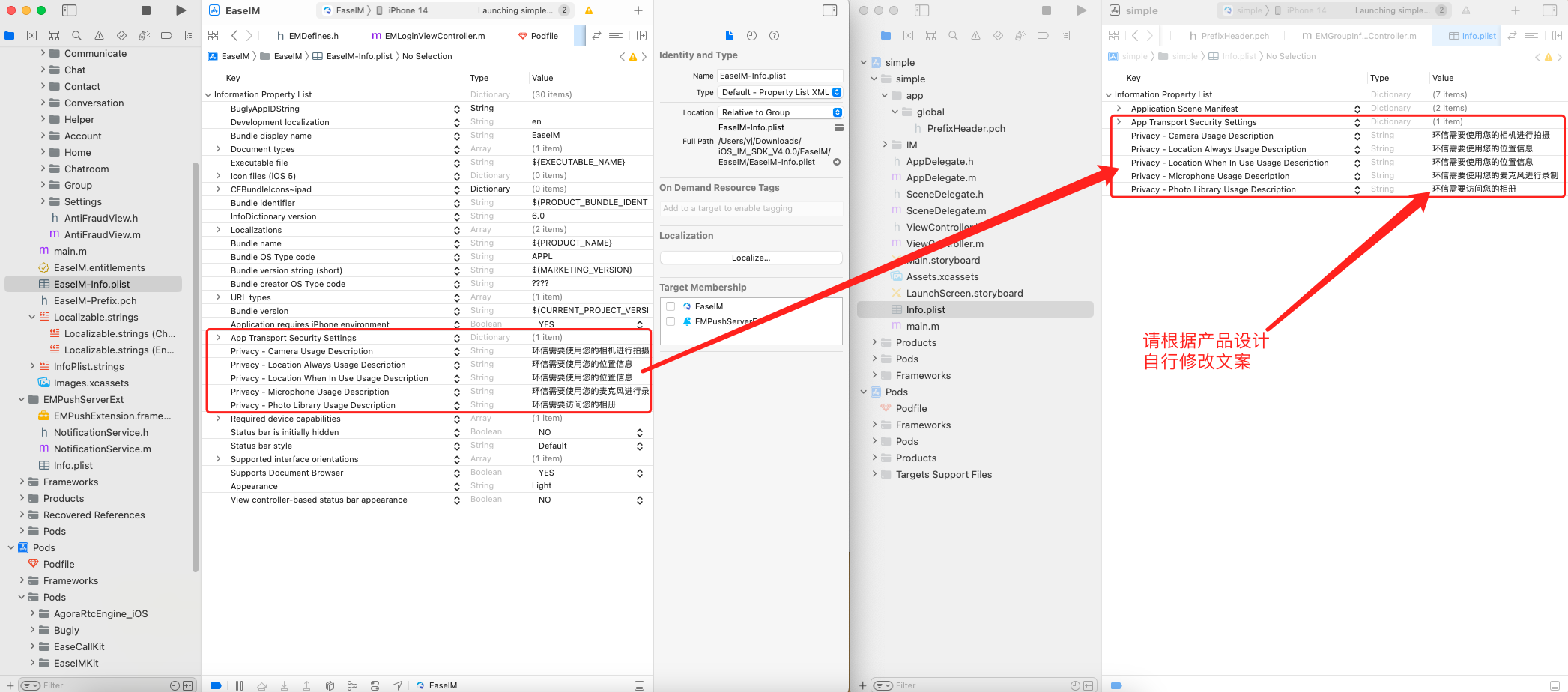The height and width of the screenshot is (692, 1568).
Task: Show the History inspector clock in EaseIM window
Action: point(751,35)
